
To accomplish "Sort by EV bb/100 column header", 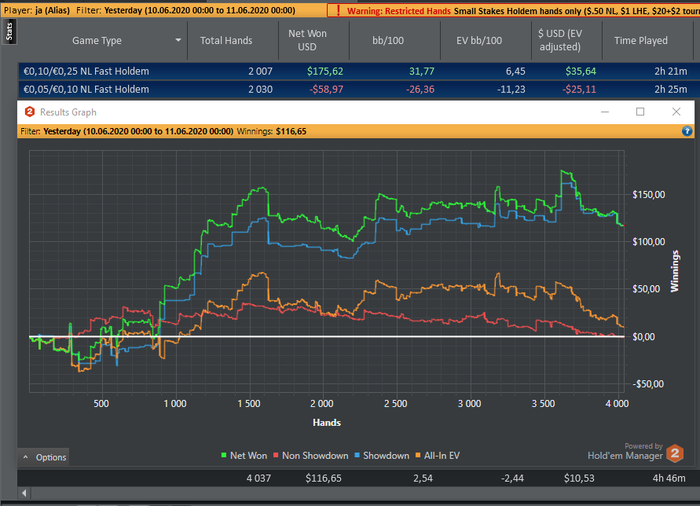I will coord(479,41).
